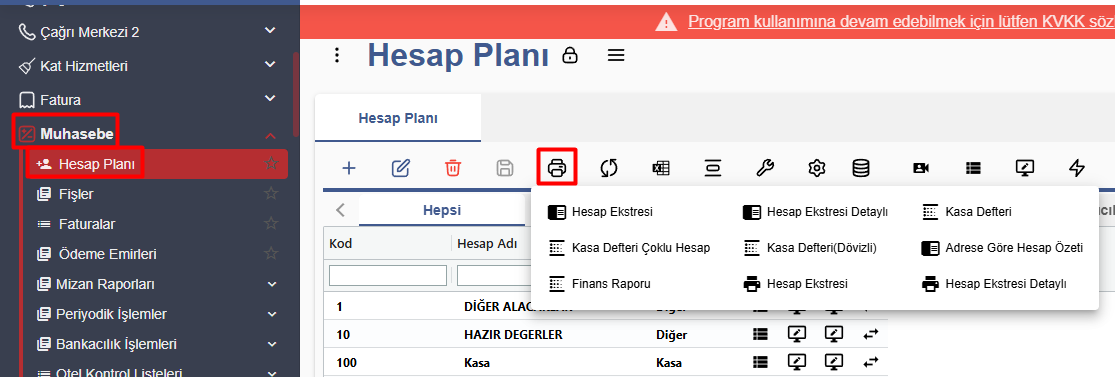Click the wrench tool icon
Viewport: 1115px width, 377px height.
coord(764,168)
